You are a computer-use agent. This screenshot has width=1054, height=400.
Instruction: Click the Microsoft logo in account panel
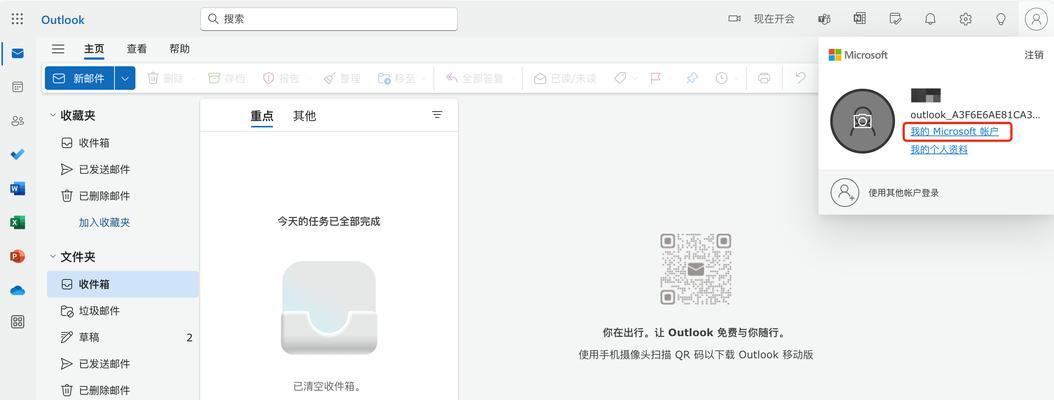(858, 55)
